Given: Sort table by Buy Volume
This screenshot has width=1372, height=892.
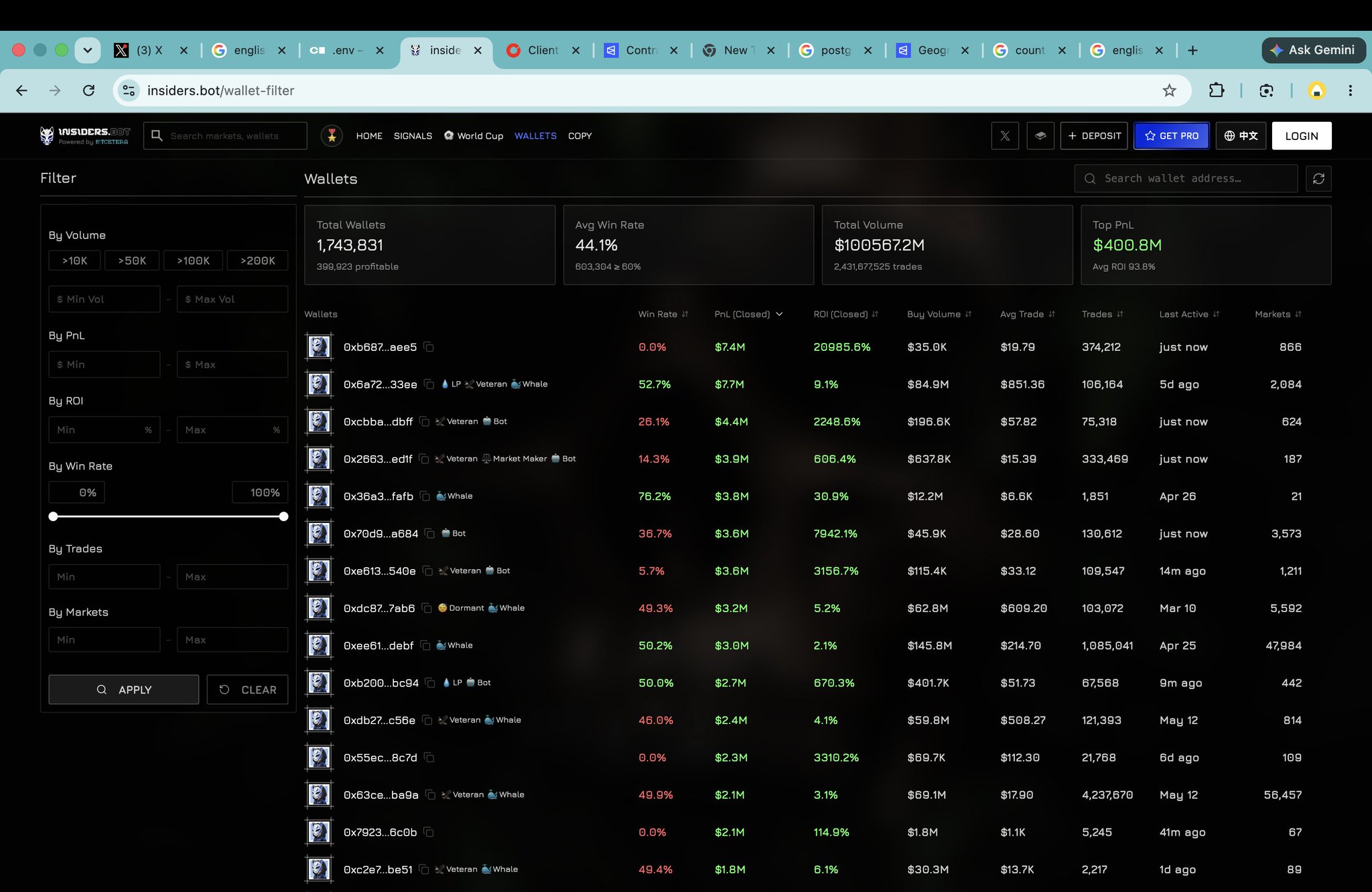Looking at the screenshot, I should [939, 314].
